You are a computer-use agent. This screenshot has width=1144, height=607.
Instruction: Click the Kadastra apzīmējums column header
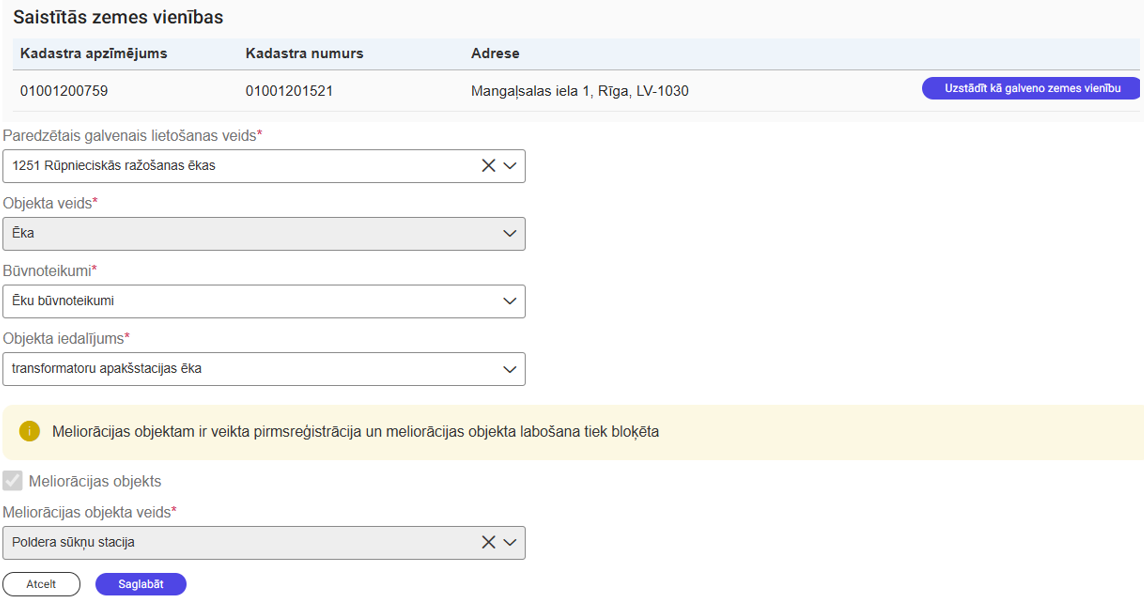94,53
